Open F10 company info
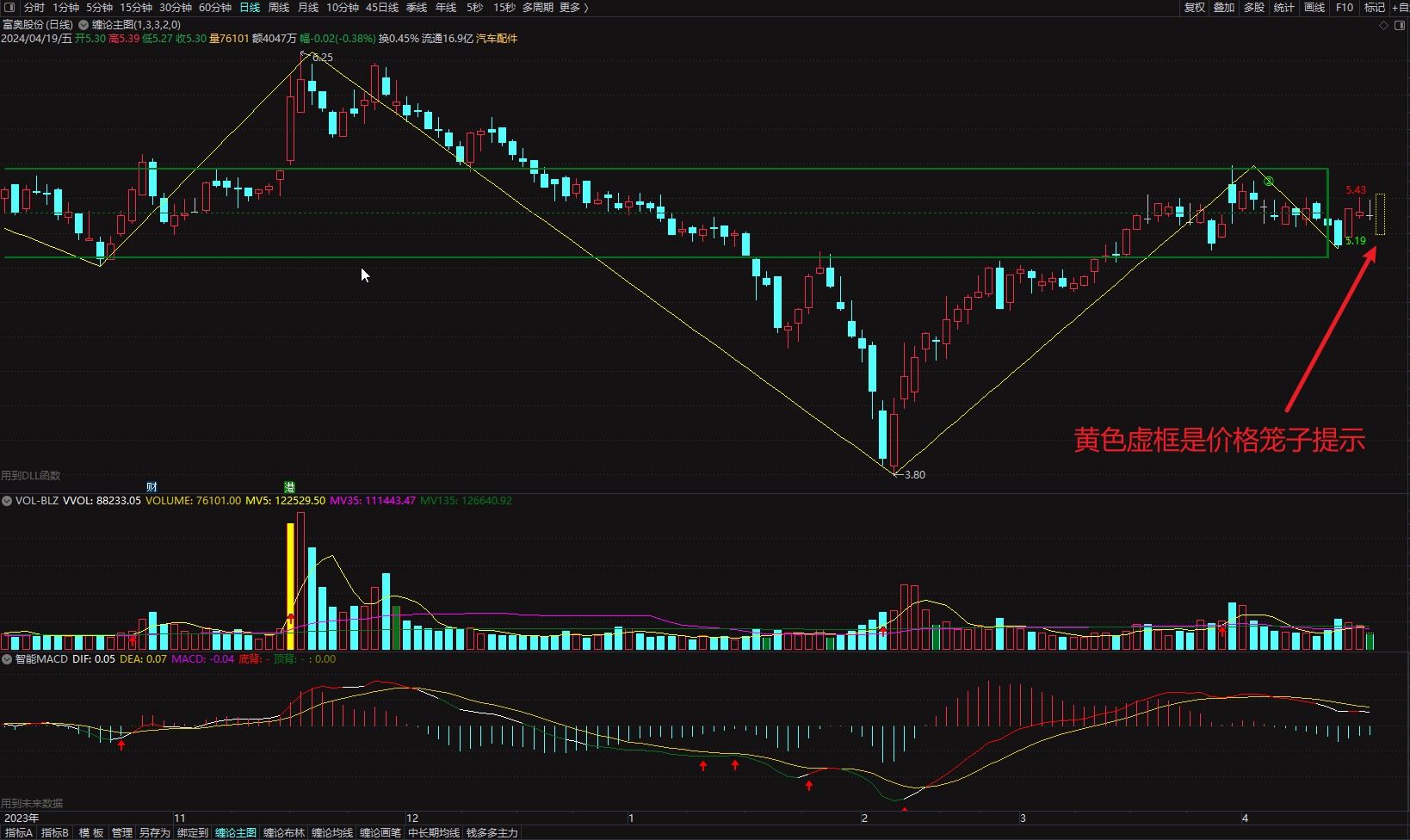Viewport: 1410px width, 840px height. point(1345,7)
